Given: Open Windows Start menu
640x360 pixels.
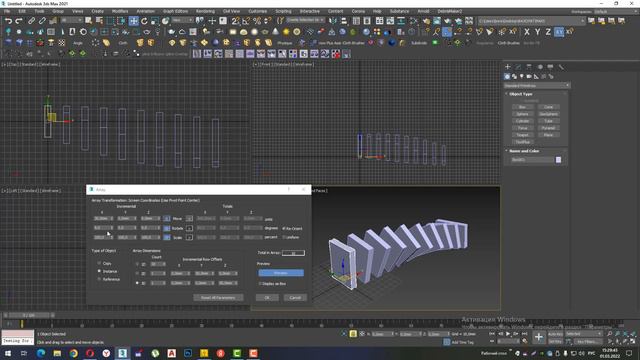Looking at the screenshot, I should 8,353.
